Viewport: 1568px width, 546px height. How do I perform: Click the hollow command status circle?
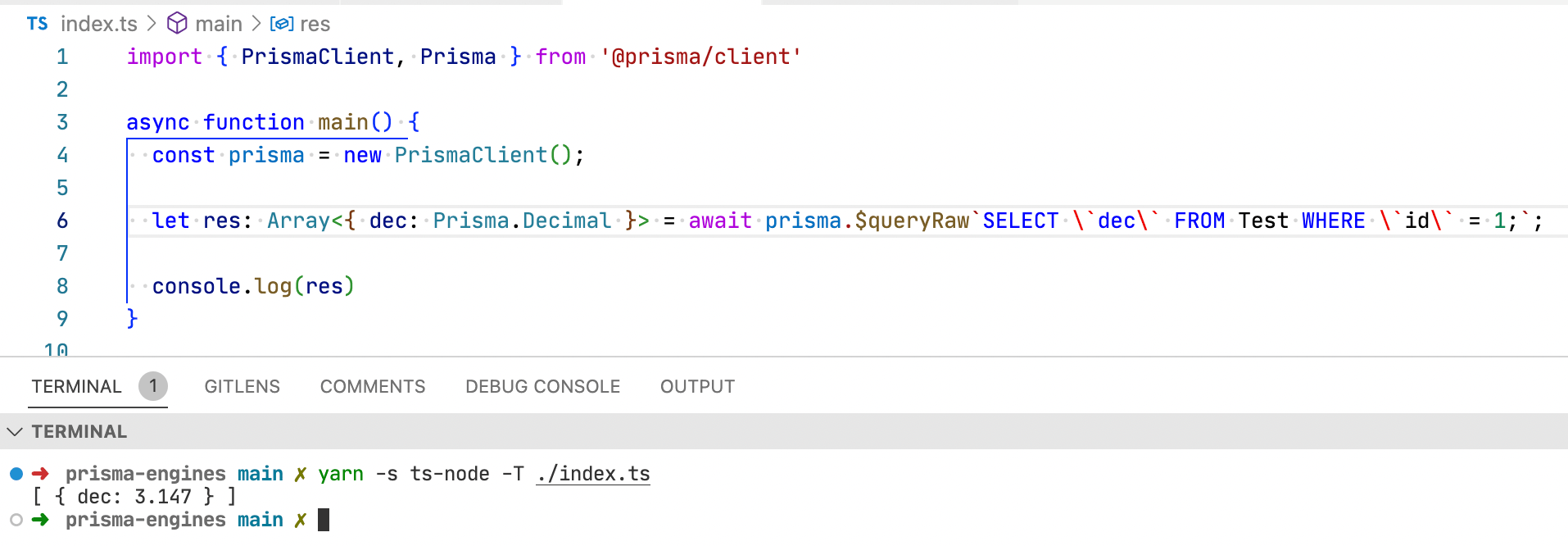click(16, 520)
